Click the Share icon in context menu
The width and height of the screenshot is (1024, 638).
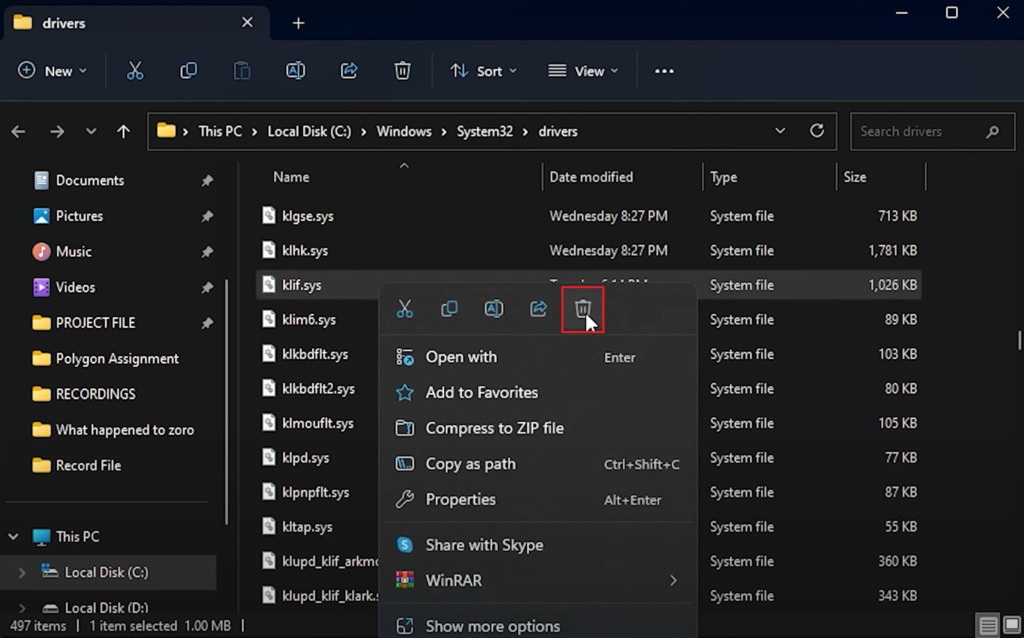tap(538, 309)
